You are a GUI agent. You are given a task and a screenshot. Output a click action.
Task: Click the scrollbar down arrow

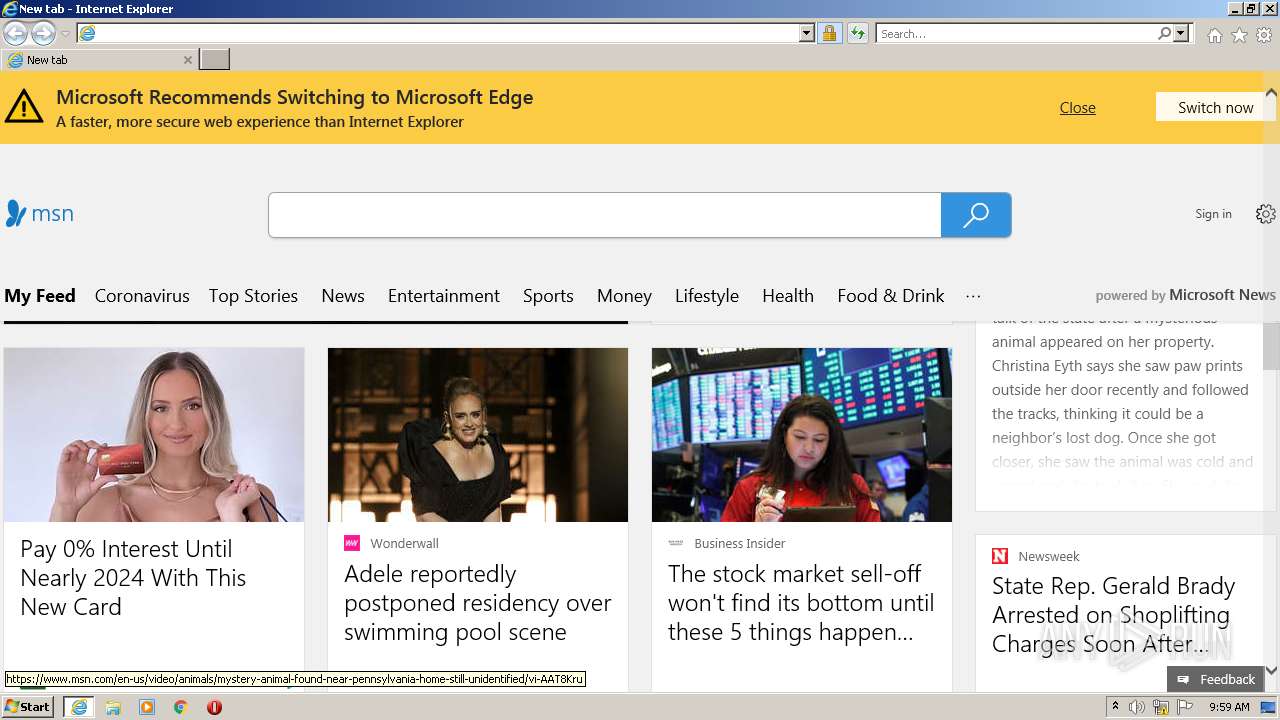coord(1271,671)
